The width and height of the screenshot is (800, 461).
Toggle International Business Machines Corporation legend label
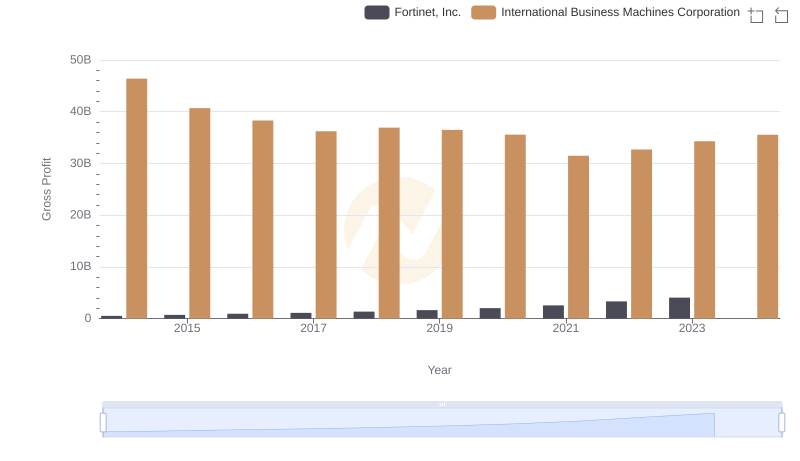(620, 12)
